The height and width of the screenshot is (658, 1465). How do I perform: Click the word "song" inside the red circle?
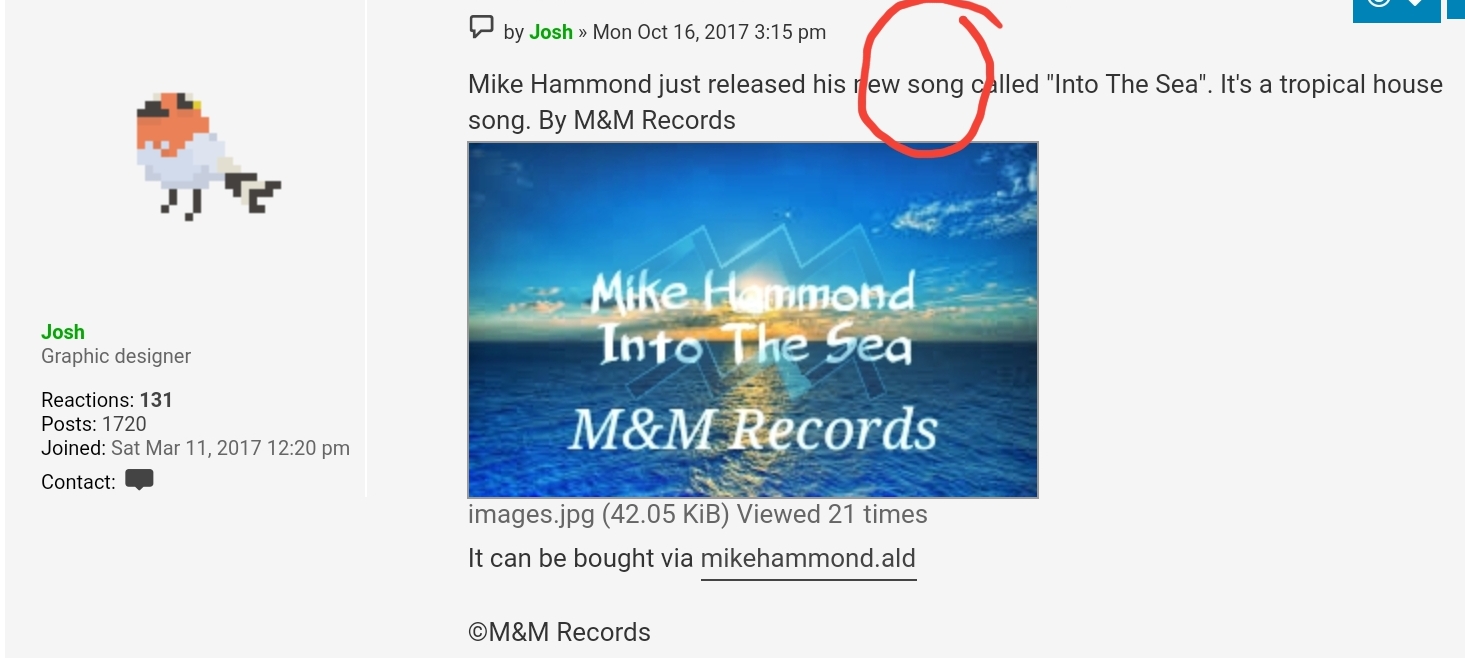tap(935, 84)
